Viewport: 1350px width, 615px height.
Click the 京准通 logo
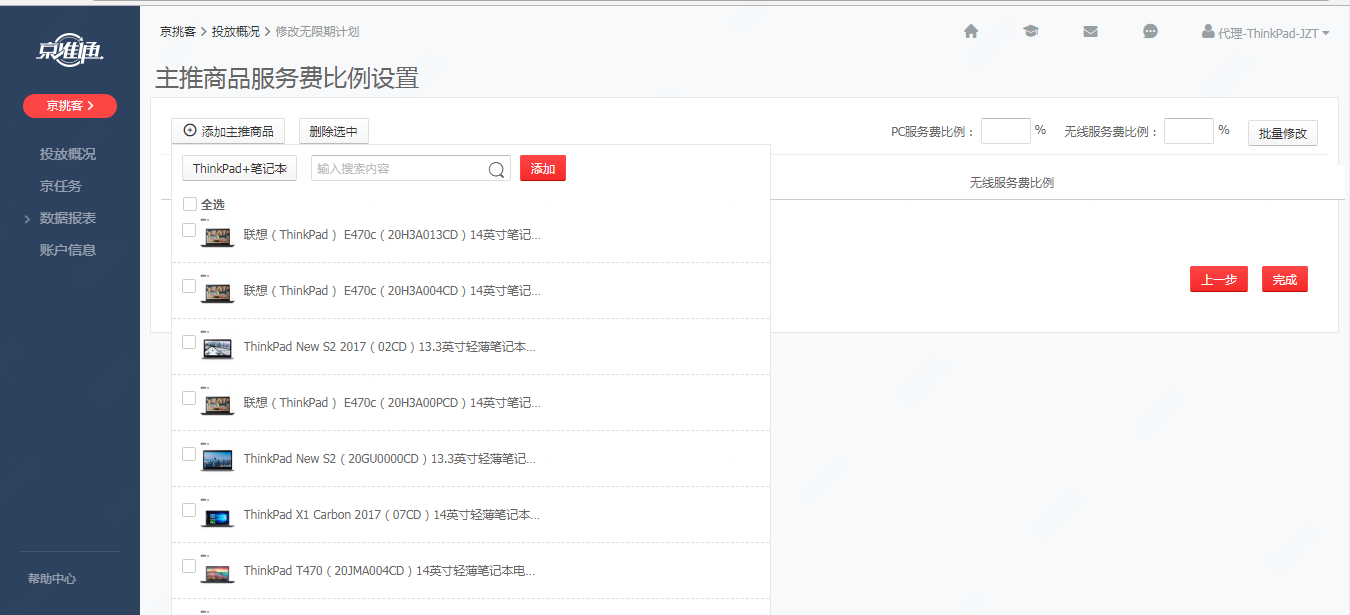pyautogui.click(x=70, y=52)
